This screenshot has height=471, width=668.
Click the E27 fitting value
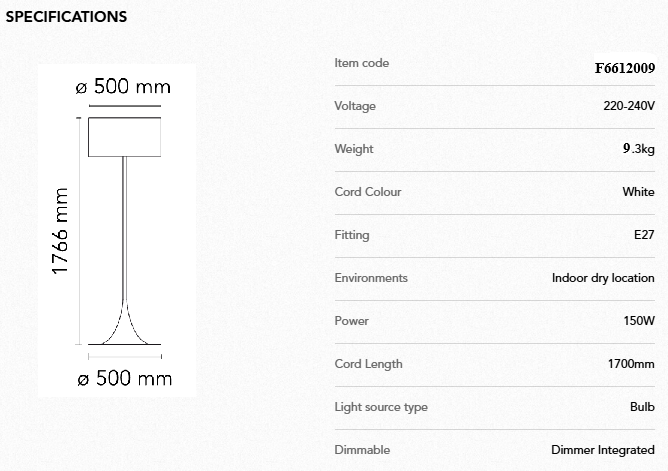tap(643, 235)
